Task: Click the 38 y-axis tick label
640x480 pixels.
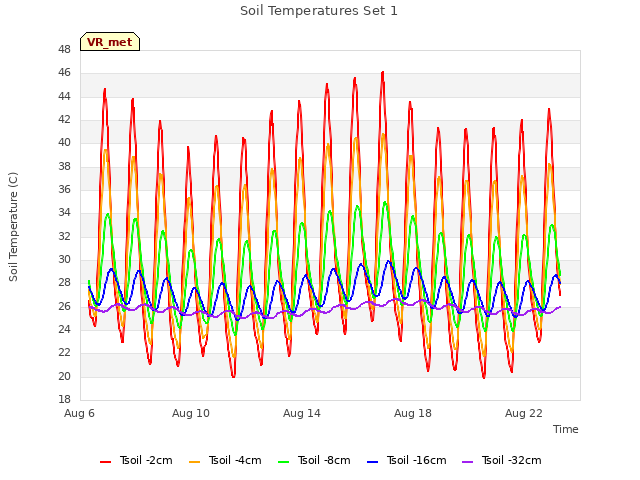Action: tap(64, 166)
